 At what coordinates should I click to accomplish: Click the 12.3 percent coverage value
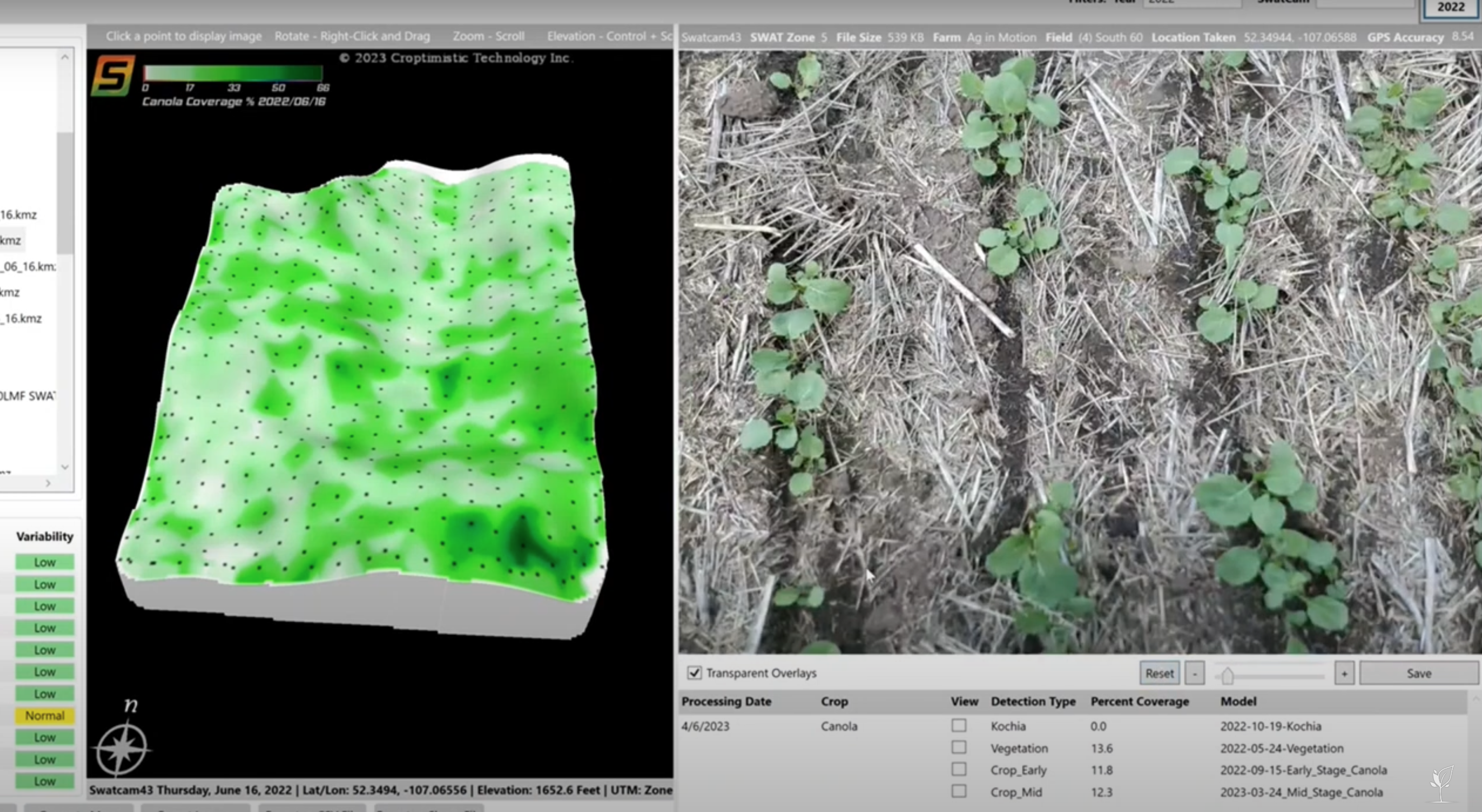(x=1102, y=792)
